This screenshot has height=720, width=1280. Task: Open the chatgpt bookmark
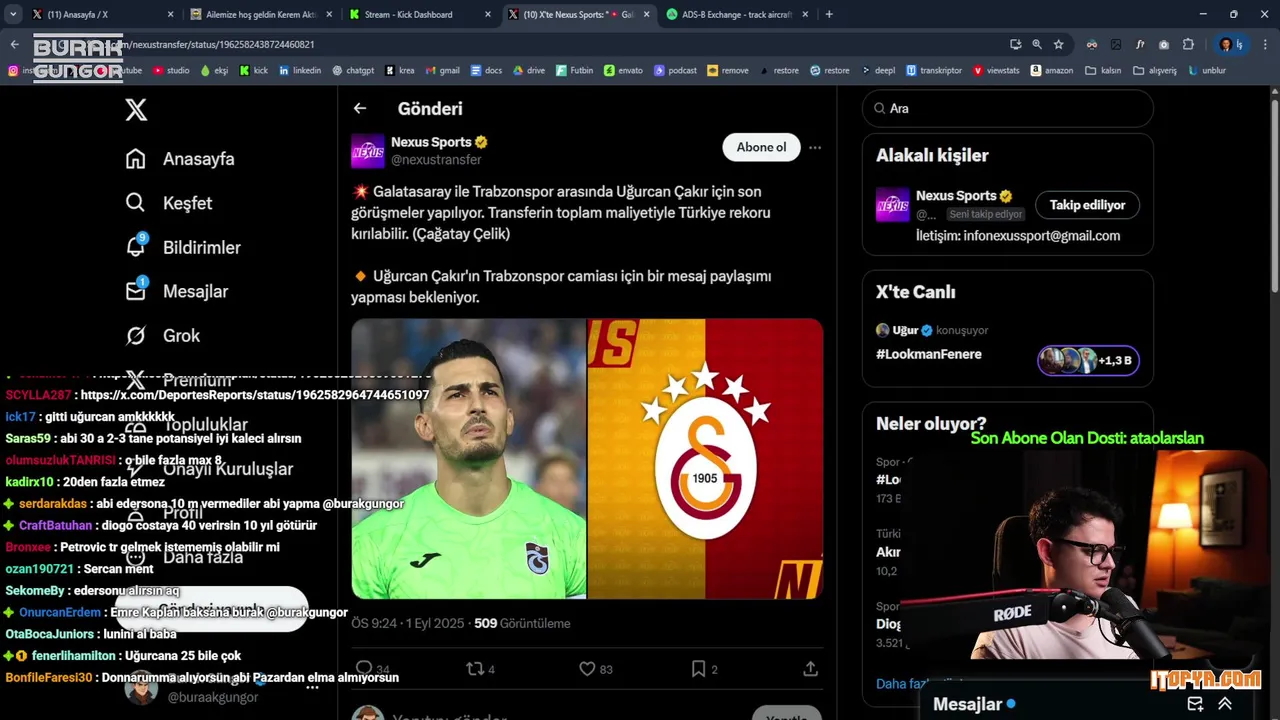point(353,71)
